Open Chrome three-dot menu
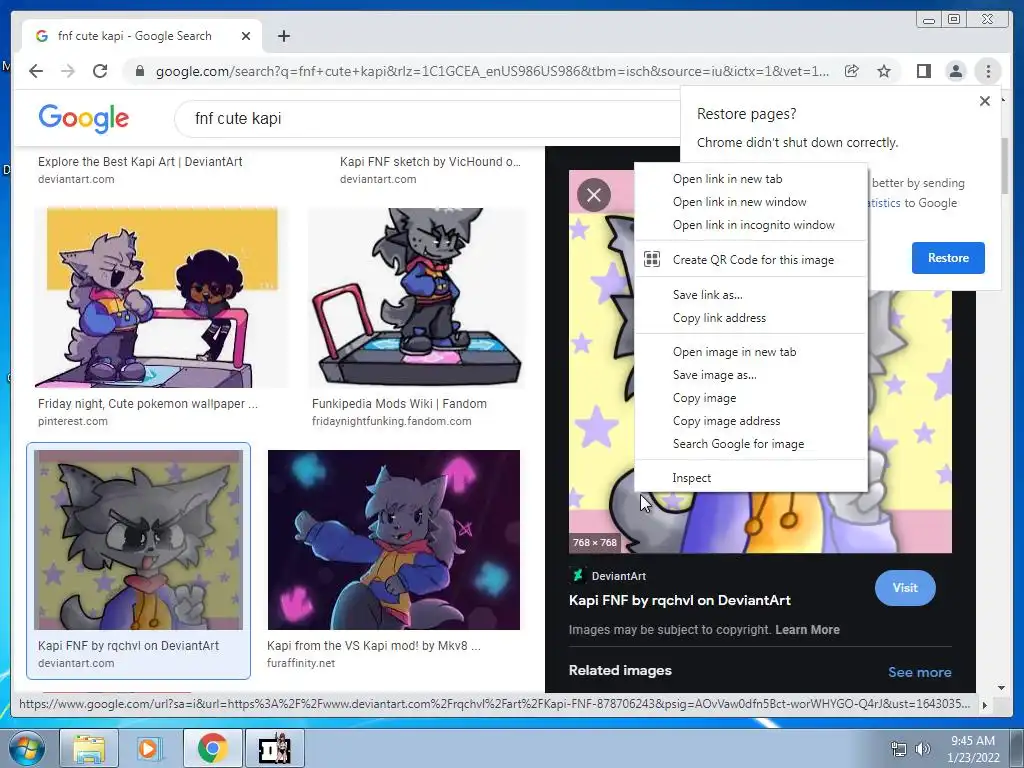 (x=988, y=71)
